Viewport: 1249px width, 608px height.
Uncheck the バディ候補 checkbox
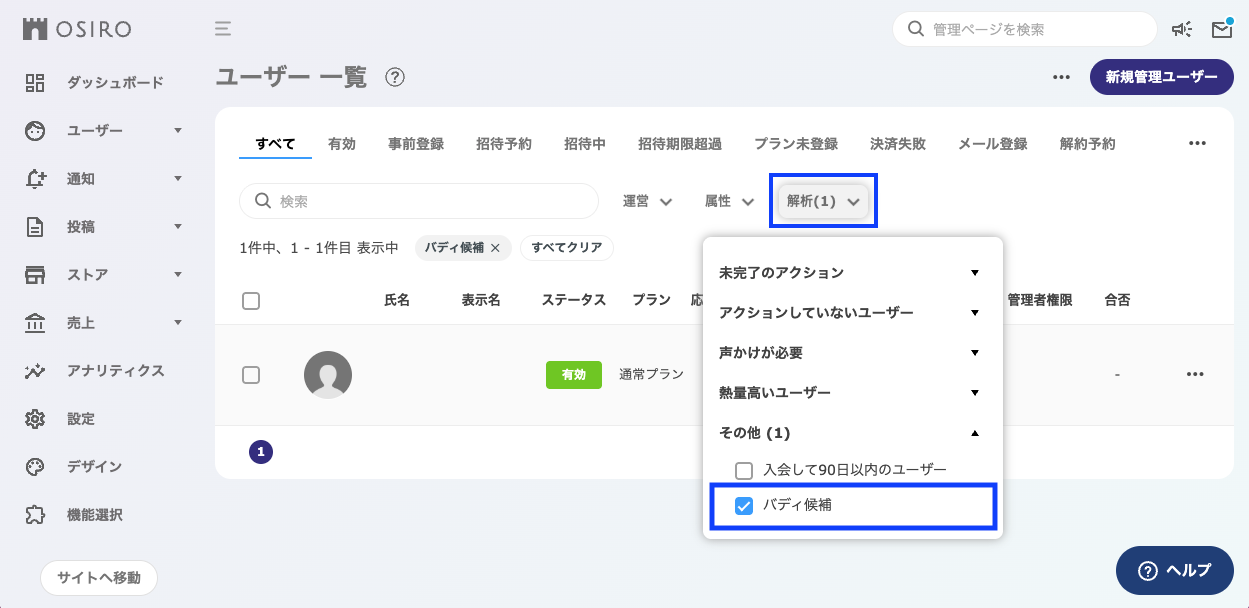pos(744,506)
